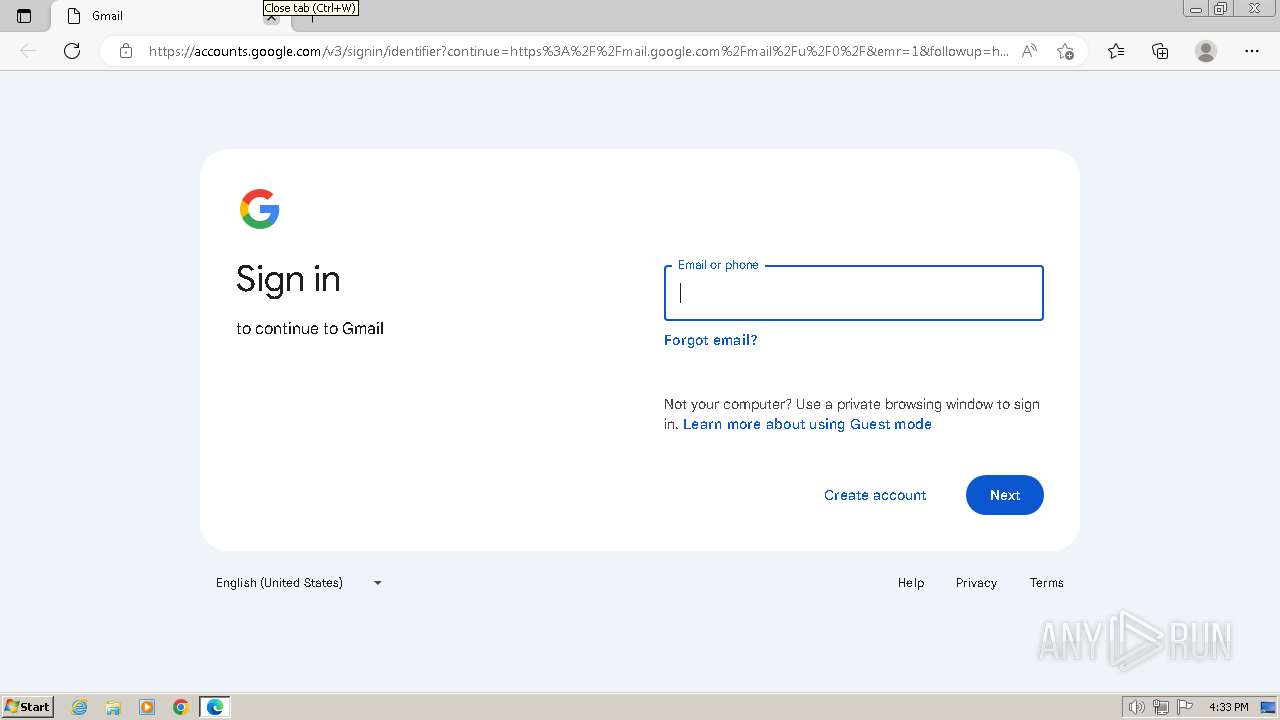Open Action Center flag tray icon
Viewport: 1280px width, 720px height.
(x=1185, y=707)
